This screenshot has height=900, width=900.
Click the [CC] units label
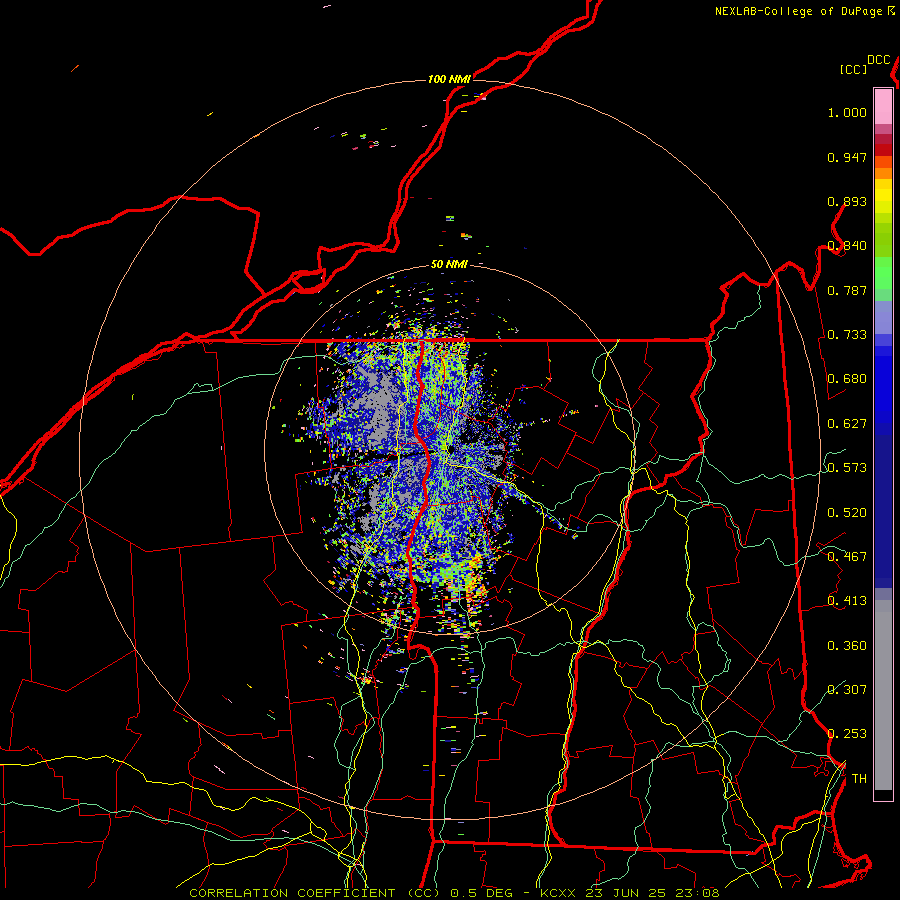(853, 69)
